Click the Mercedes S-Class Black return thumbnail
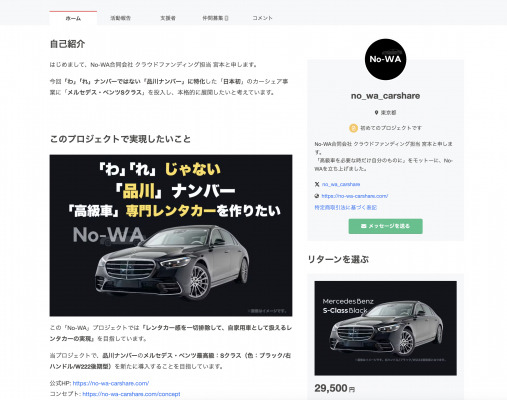This screenshot has height=400, width=507. [385, 328]
